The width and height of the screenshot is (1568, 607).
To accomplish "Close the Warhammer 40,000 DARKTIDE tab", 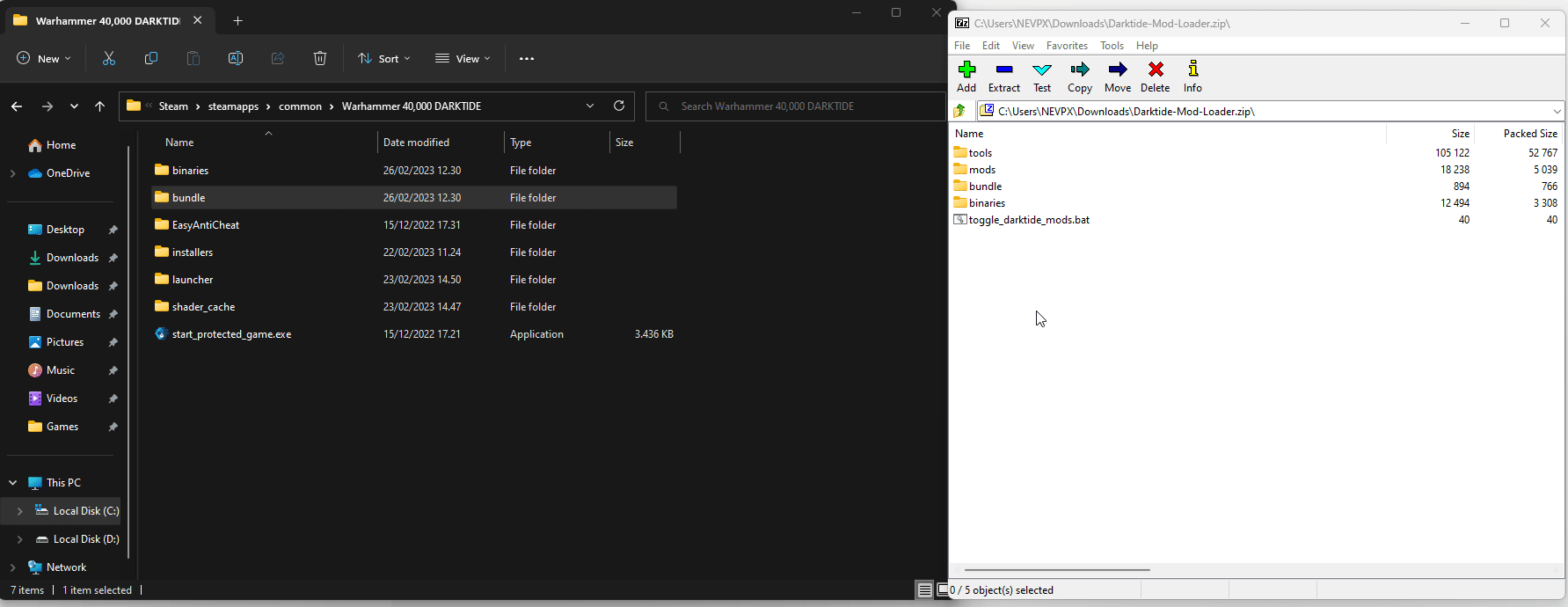I will pyautogui.click(x=198, y=20).
